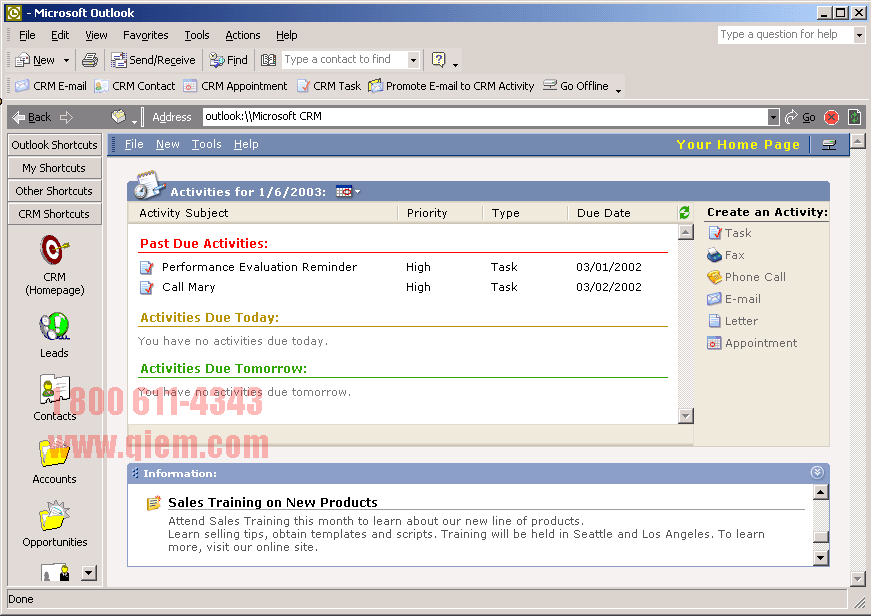Select the Other Shortcuts group

54,191
